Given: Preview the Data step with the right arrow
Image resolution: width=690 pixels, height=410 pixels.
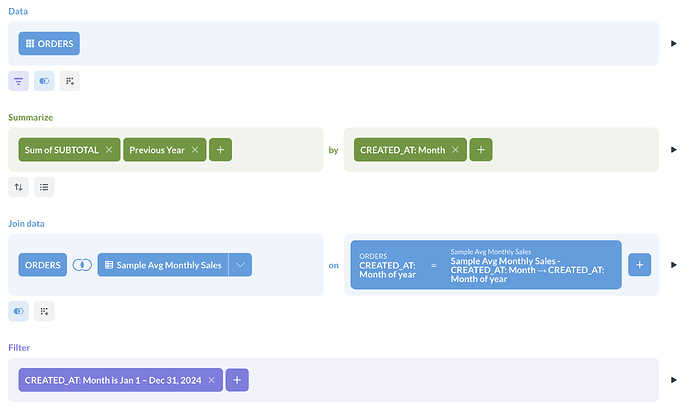Looking at the screenshot, I should 673,44.
